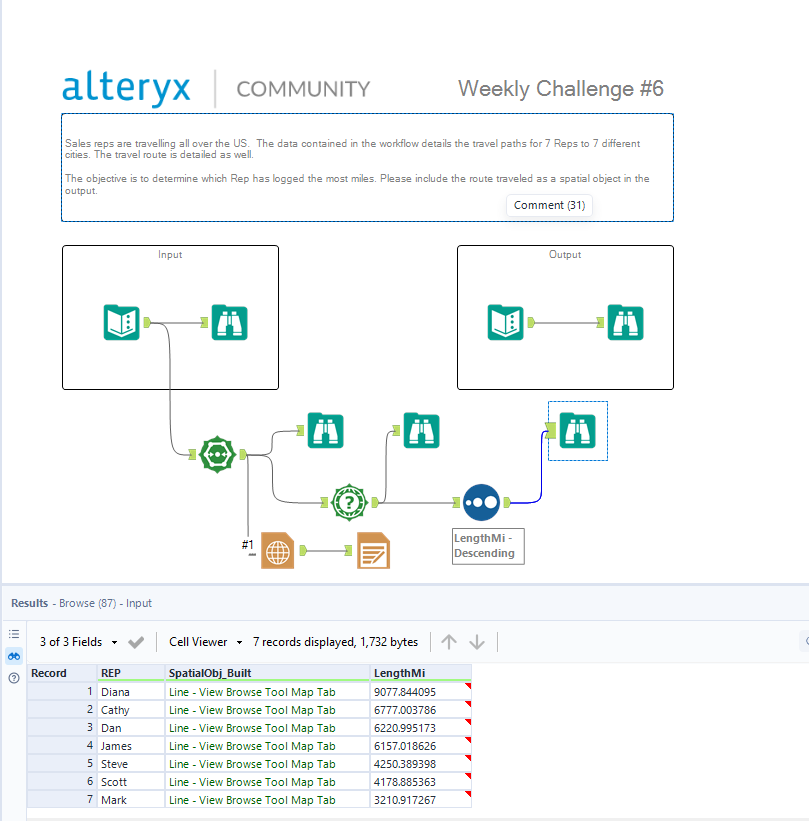The width and height of the screenshot is (809, 821).
Task: Select the Steve cell in REP column
Action: (x=131, y=764)
